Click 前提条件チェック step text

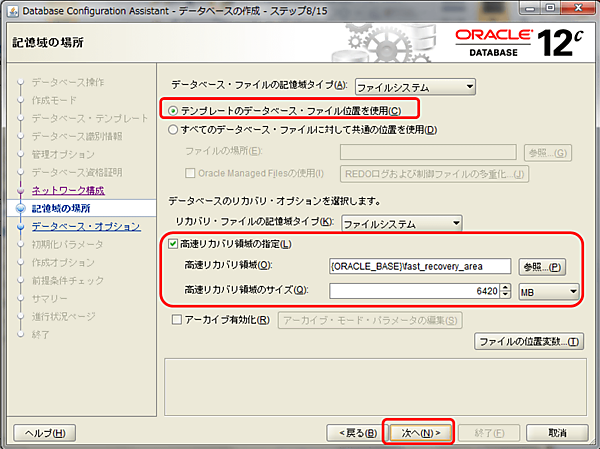(68, 280)
